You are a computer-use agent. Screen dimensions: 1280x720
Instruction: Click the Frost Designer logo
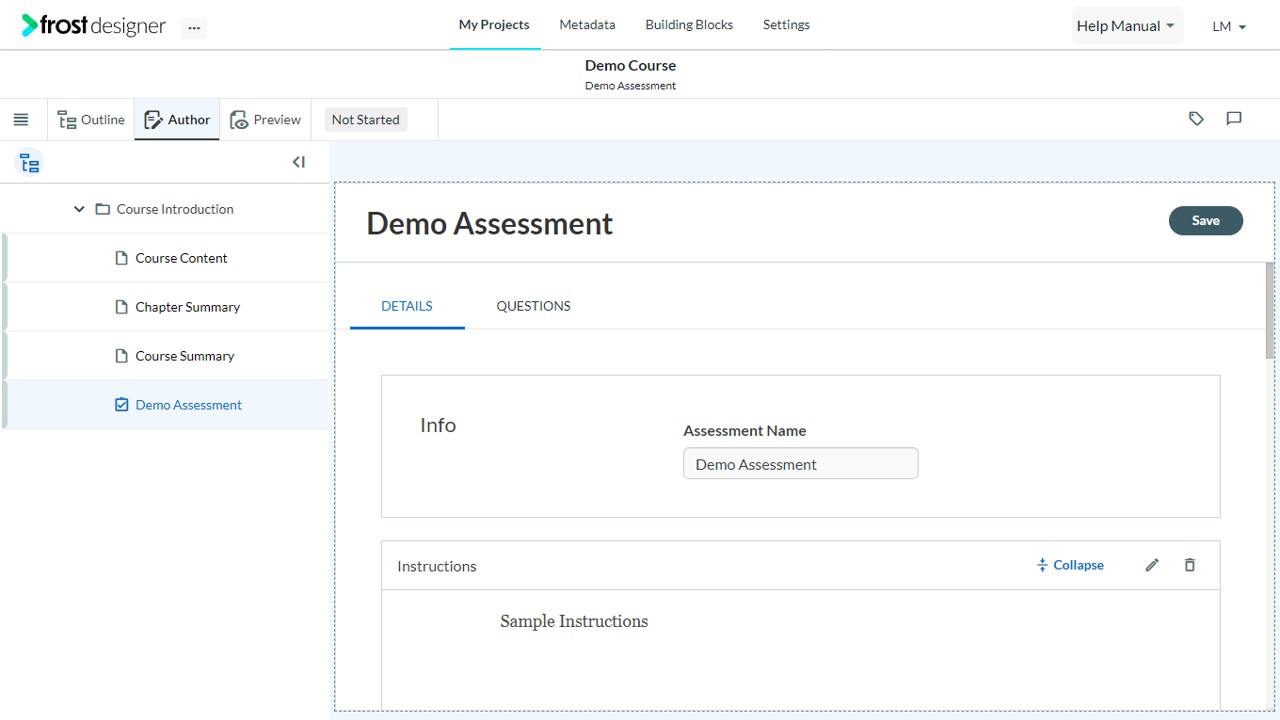(94, 26)
